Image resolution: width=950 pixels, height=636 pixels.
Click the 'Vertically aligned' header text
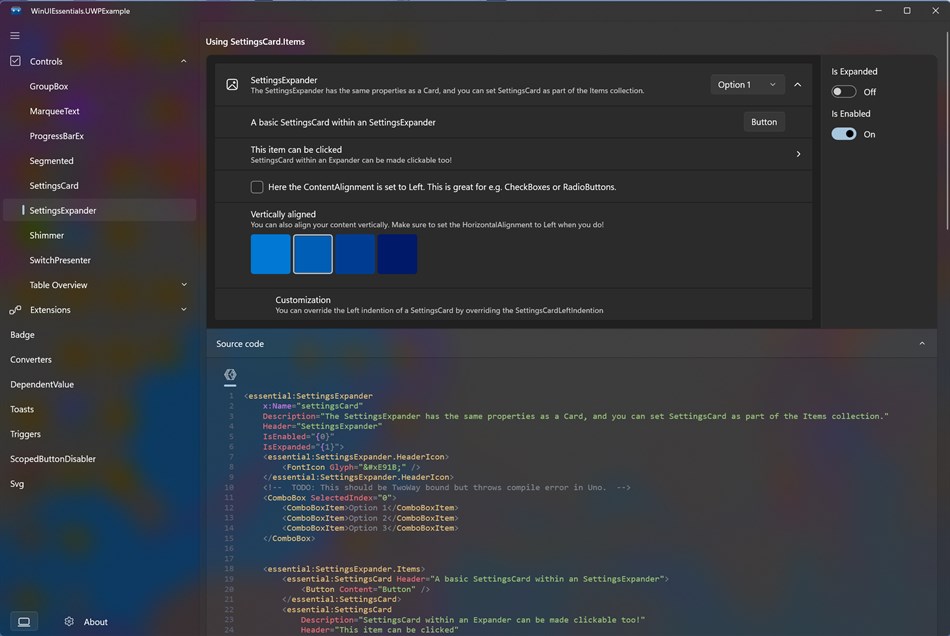tap(283, 214)
